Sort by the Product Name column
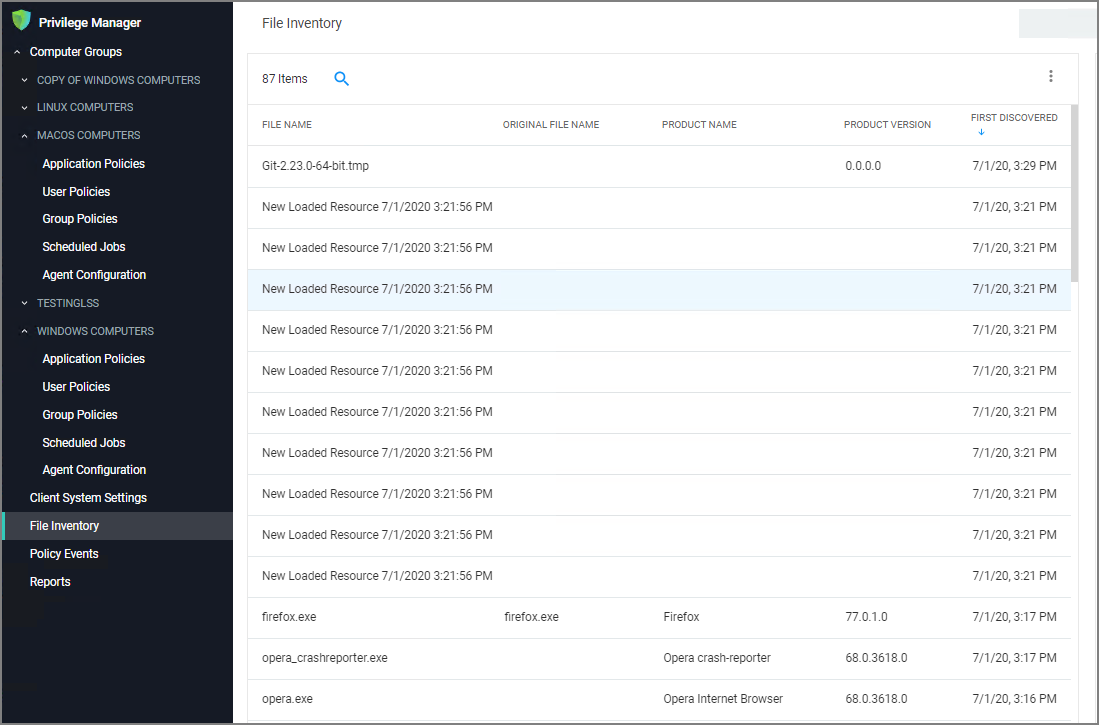Image resolution: width=1099 pixels, height=725 pixels. point(698,124)
